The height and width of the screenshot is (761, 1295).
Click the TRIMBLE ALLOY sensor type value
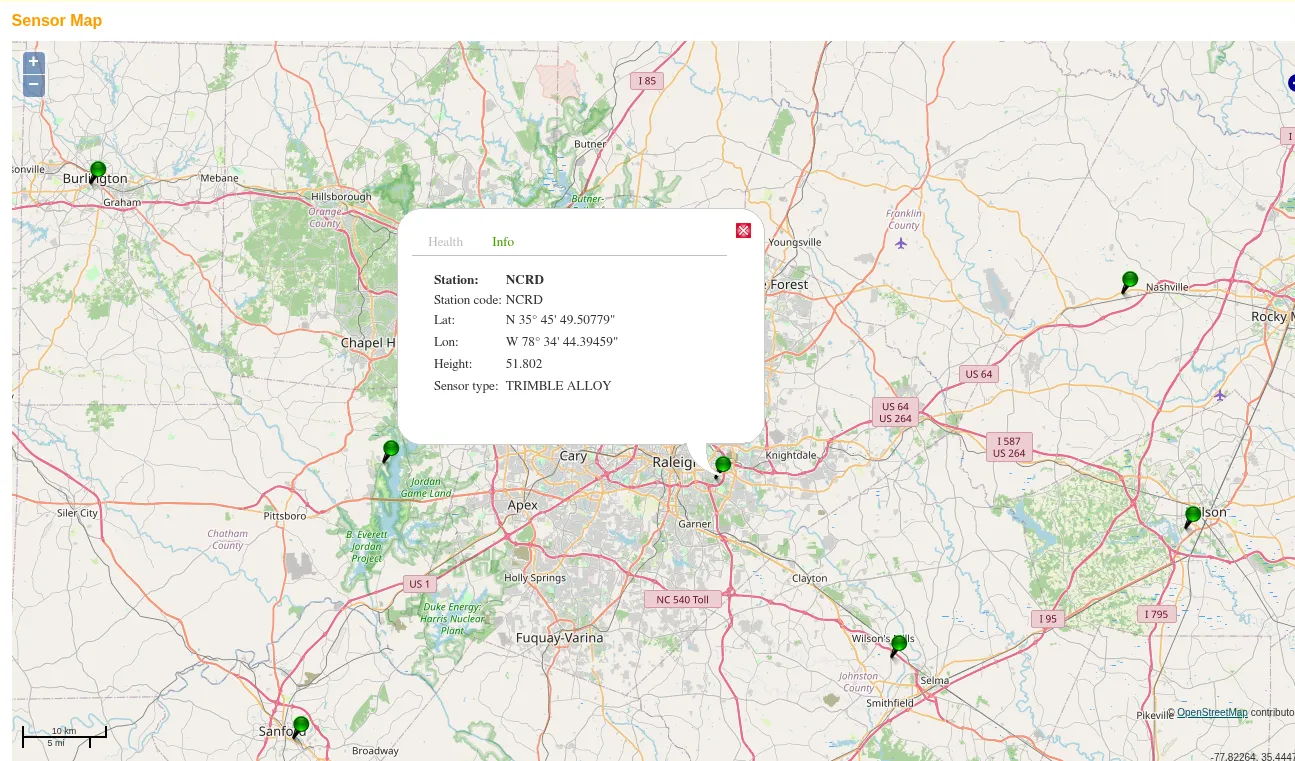coord(558,386)
